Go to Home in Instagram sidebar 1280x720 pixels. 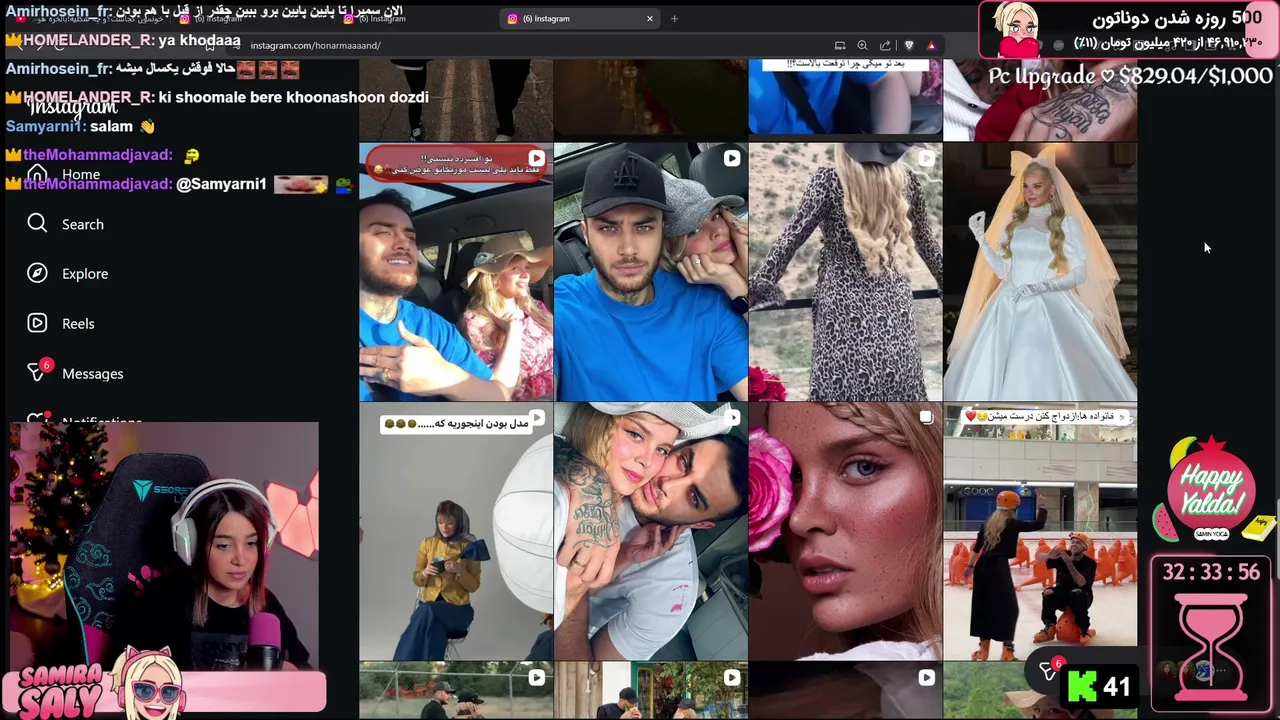pos(64,174)
